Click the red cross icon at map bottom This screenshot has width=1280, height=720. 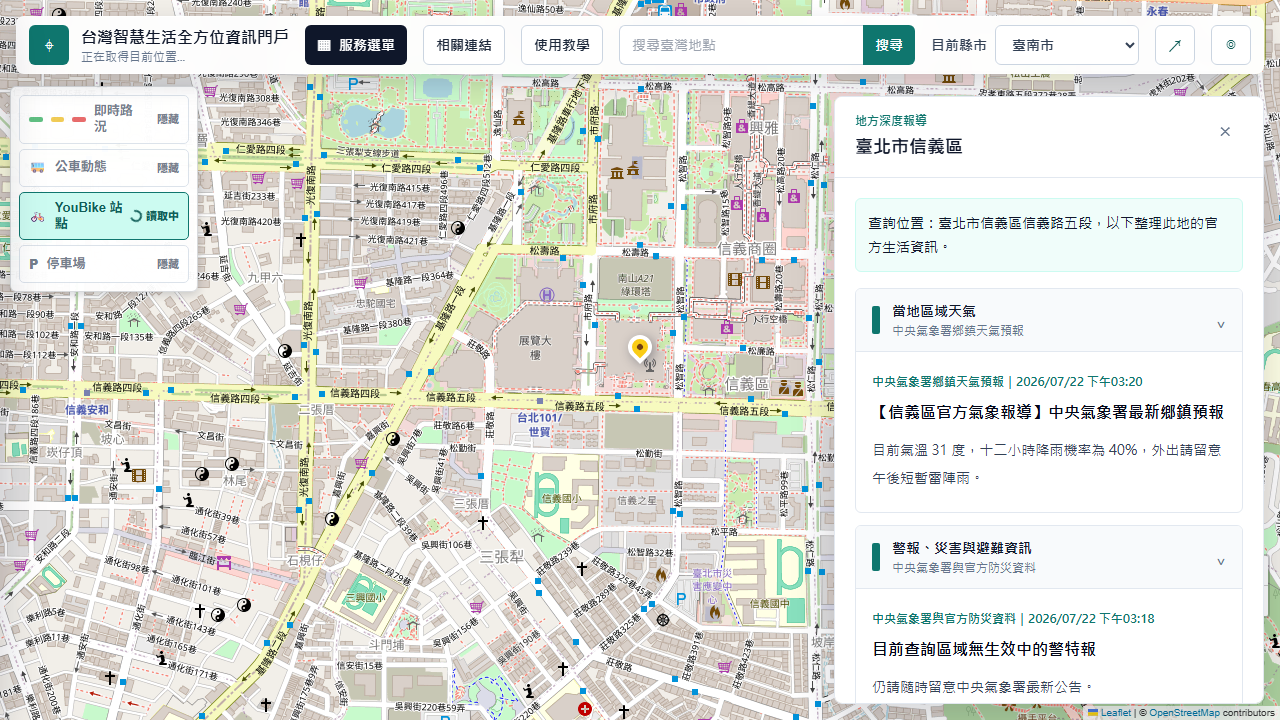pos(585,709)
